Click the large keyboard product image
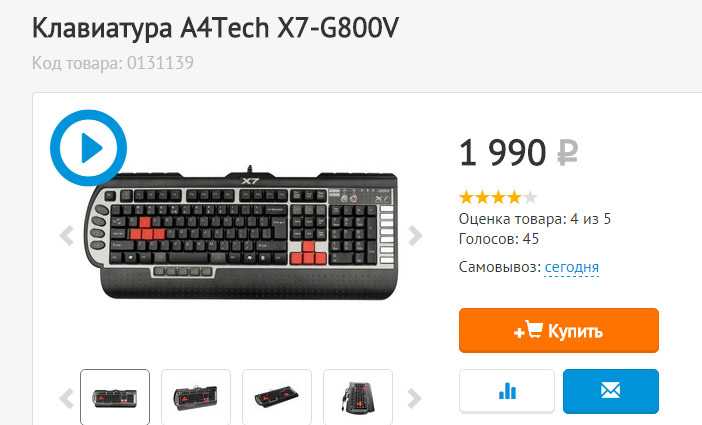This screenshot has height=425, width=702. 242,233
